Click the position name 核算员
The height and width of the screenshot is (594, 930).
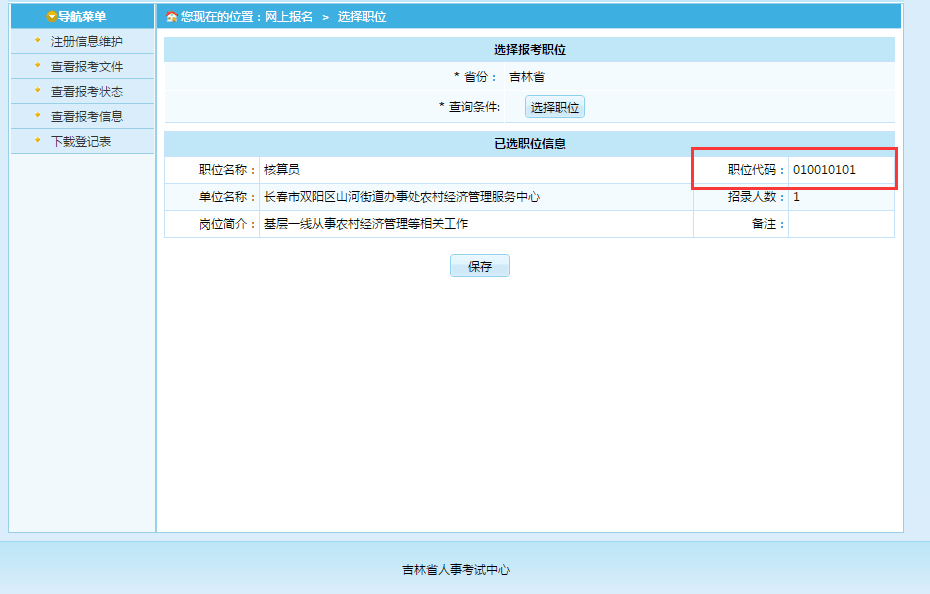[282, 170]
